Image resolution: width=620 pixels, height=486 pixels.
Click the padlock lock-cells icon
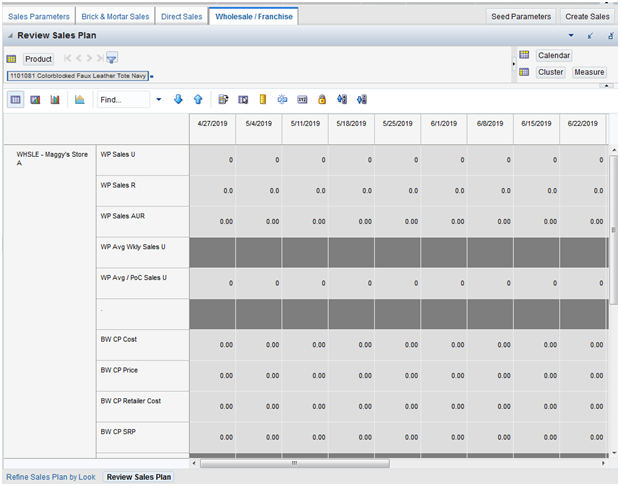pyautogui.click(x=322, y=100)
